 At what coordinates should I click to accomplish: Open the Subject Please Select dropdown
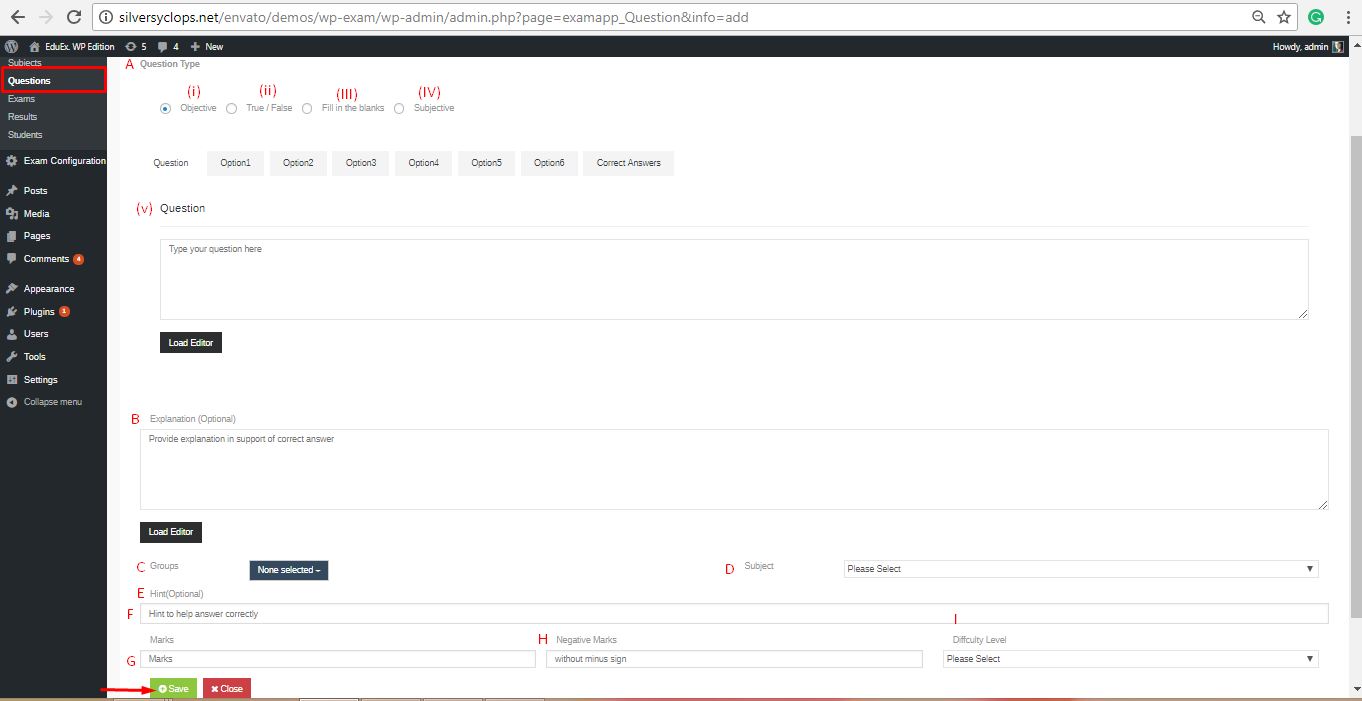click(1081, 569)
